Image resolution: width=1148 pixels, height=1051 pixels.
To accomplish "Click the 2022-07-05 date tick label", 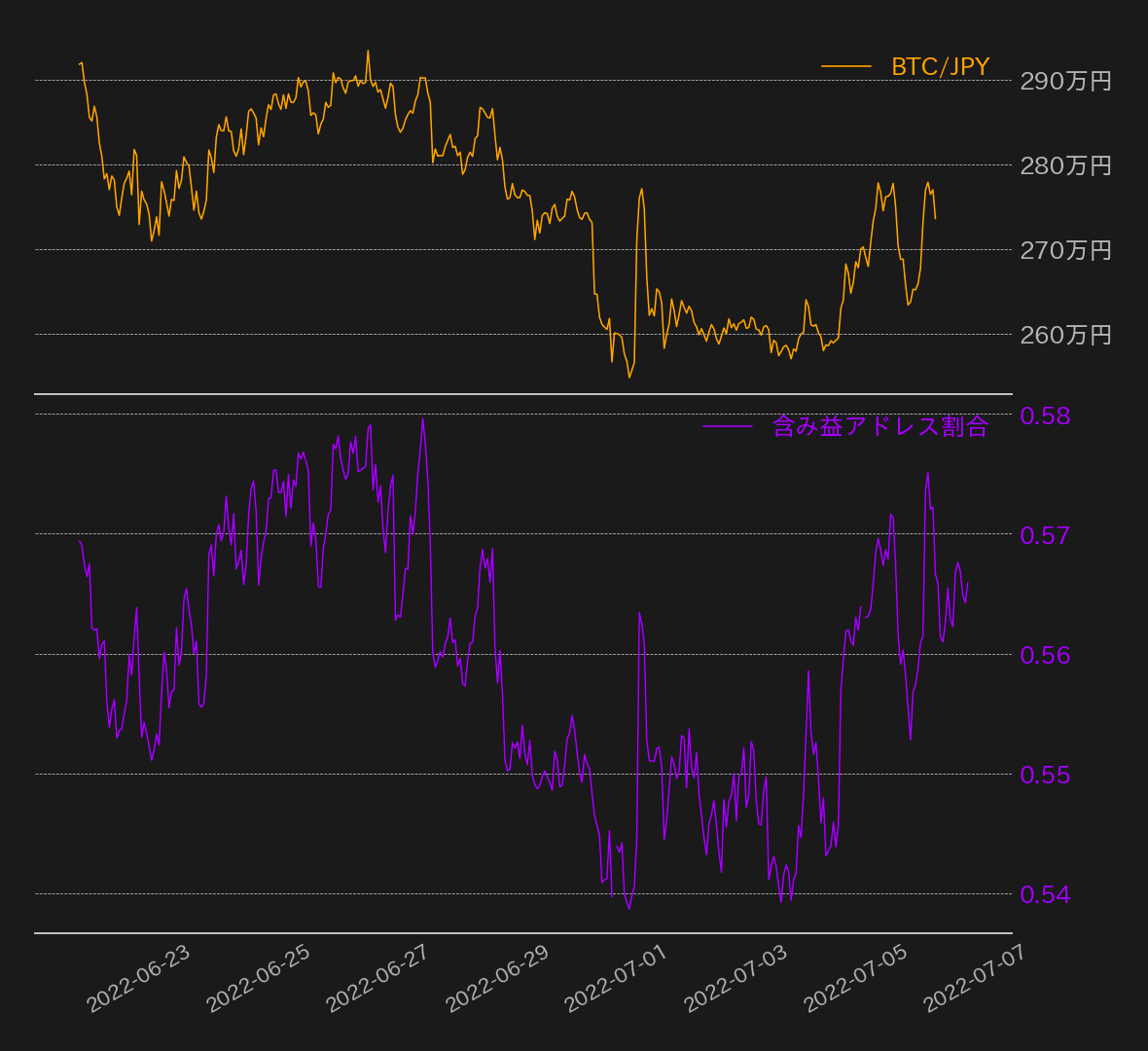I will pyautogui.click(x=856, y=978).
